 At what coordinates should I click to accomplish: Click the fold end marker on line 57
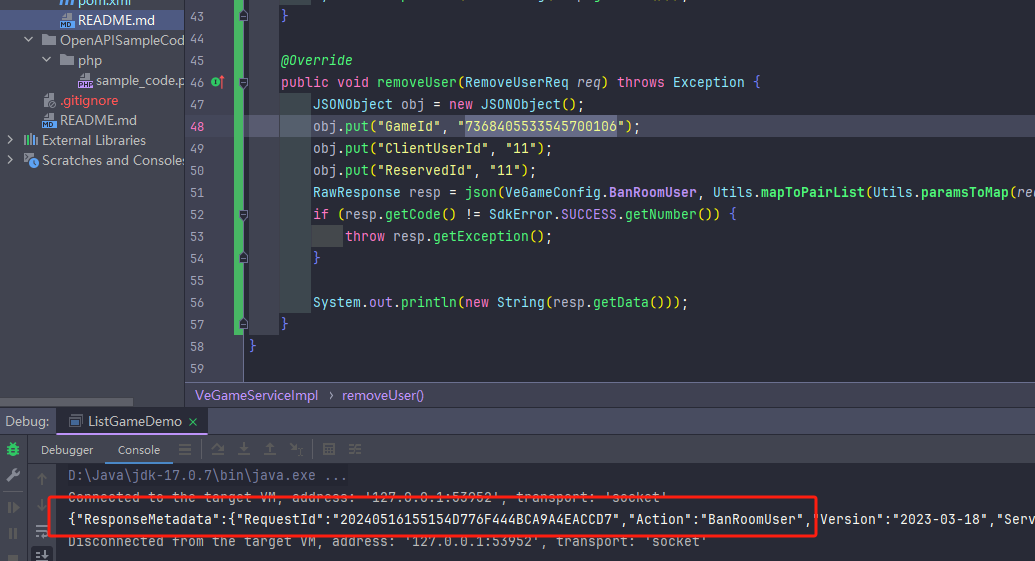point(243,324)
